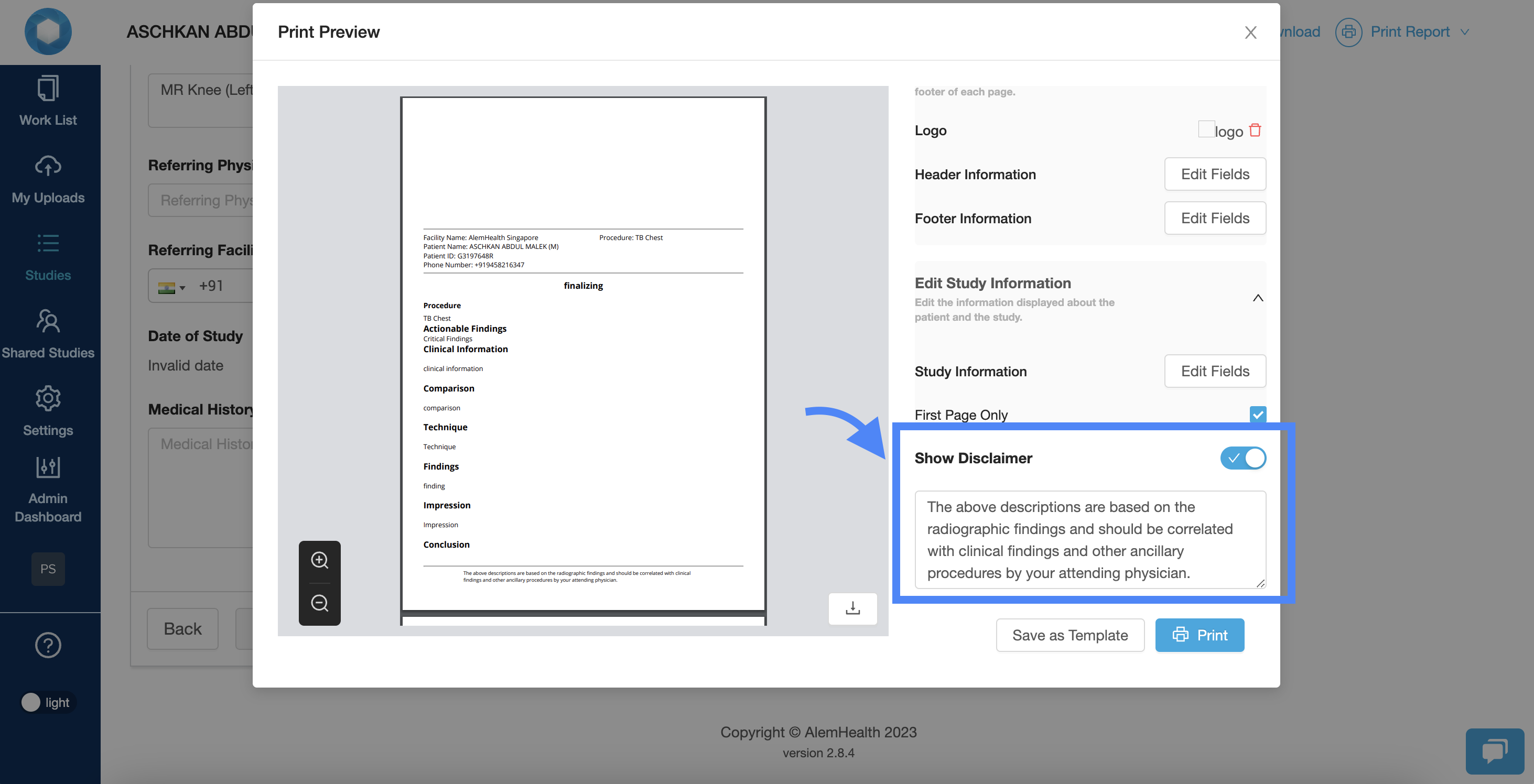This screenshot has height=784, width=1534.
Task: Toggle the Show Disclaimer switch
Action: click(1243, 458)
